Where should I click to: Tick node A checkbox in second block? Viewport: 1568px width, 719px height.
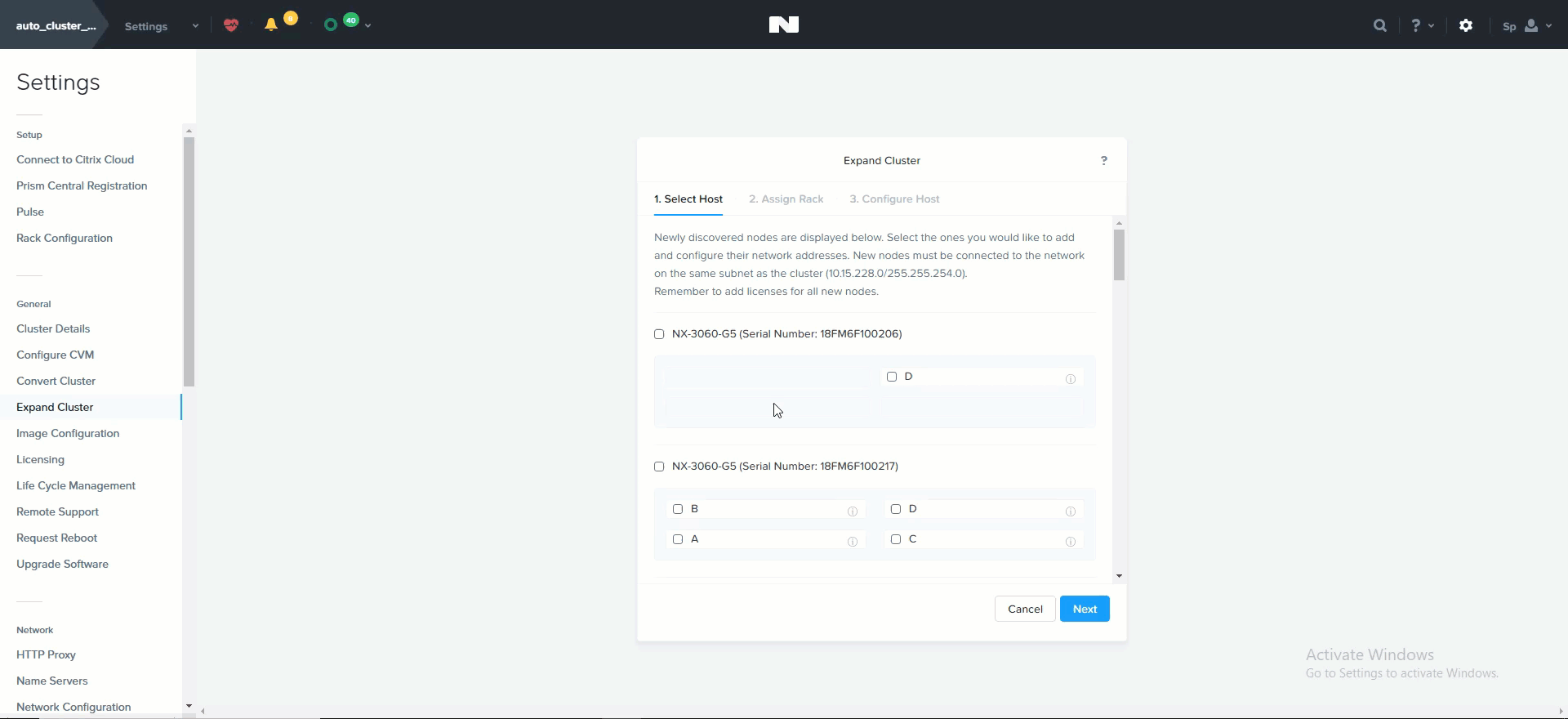click(x=678, y=539)
